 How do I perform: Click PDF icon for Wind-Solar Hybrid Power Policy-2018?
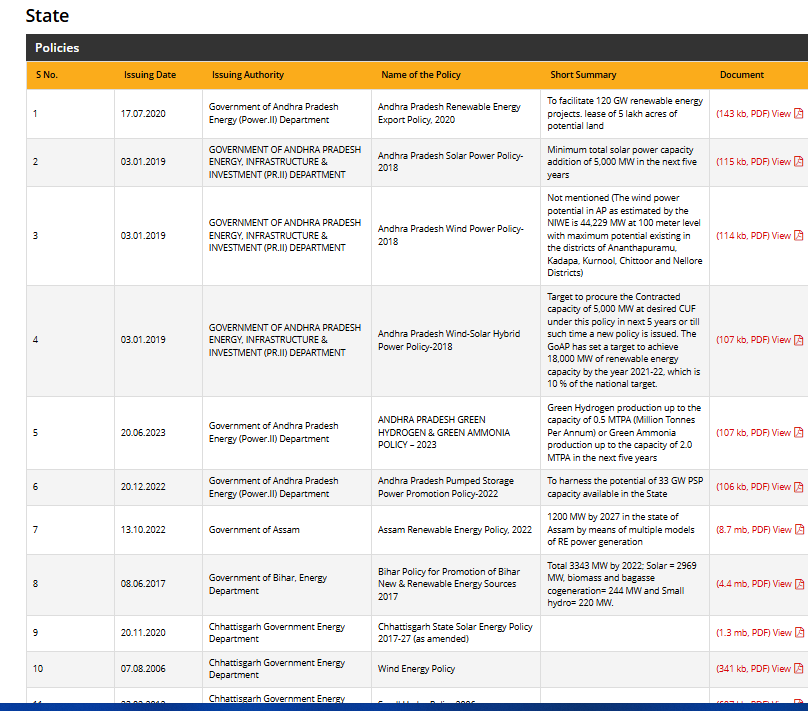click(798, 340)
